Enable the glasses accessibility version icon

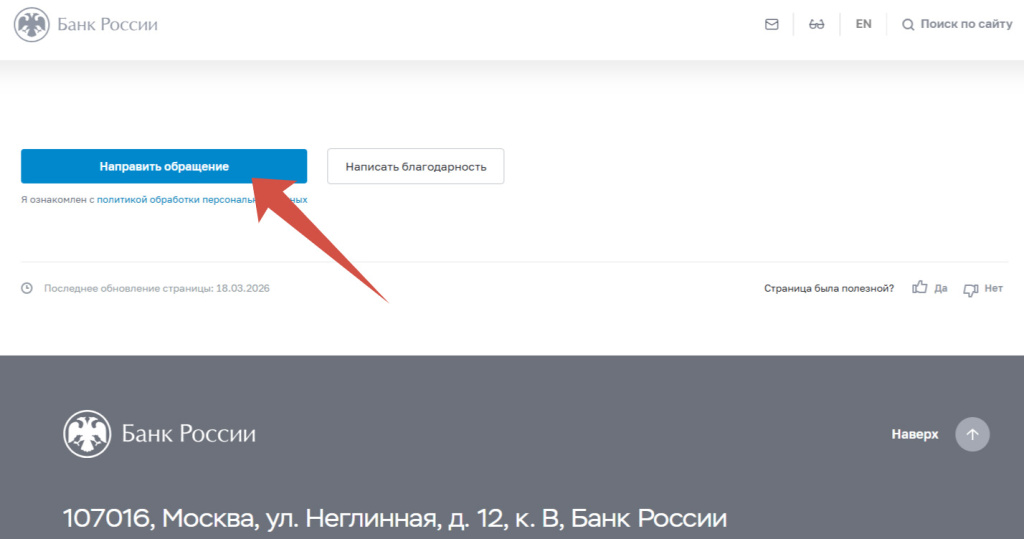point(816,24)
